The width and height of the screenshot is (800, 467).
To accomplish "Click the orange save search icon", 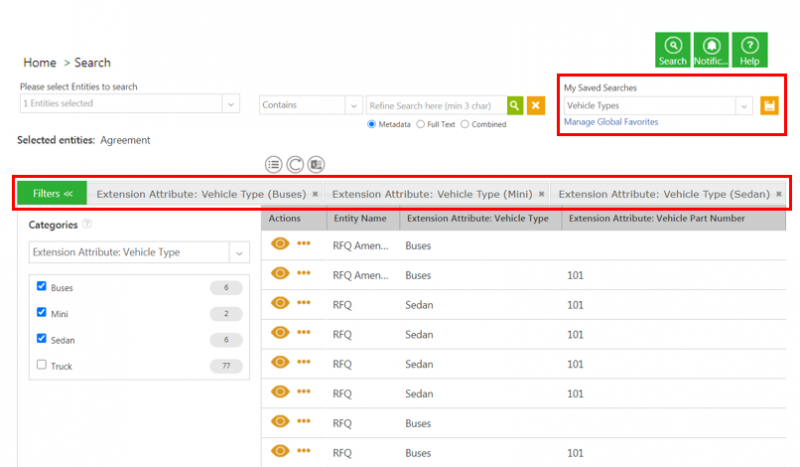I will coord(769,105).
